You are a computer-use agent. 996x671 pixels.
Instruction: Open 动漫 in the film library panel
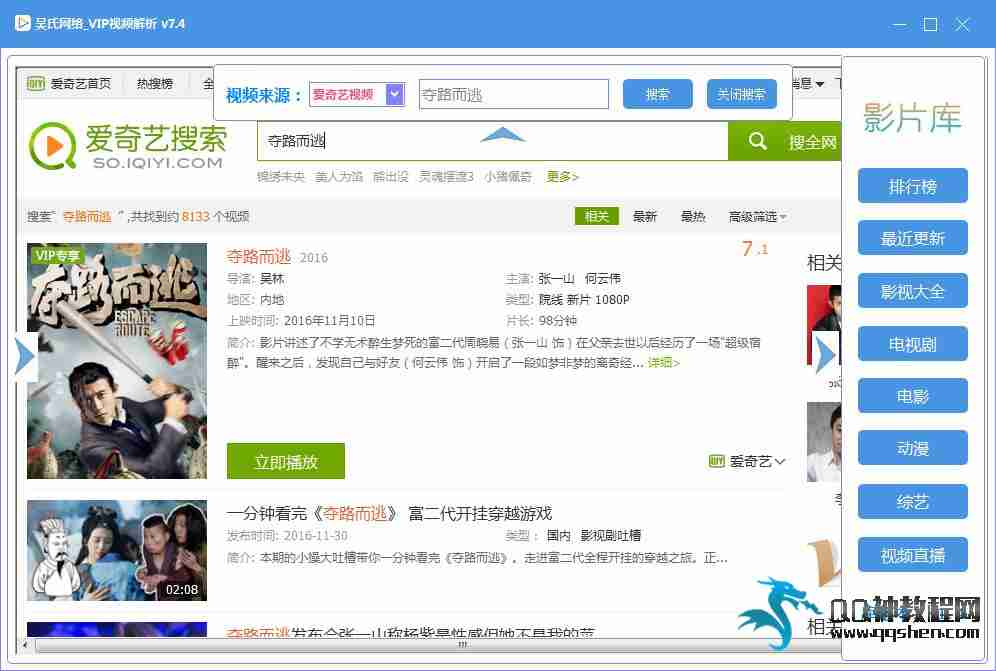[x=913, y=448]
